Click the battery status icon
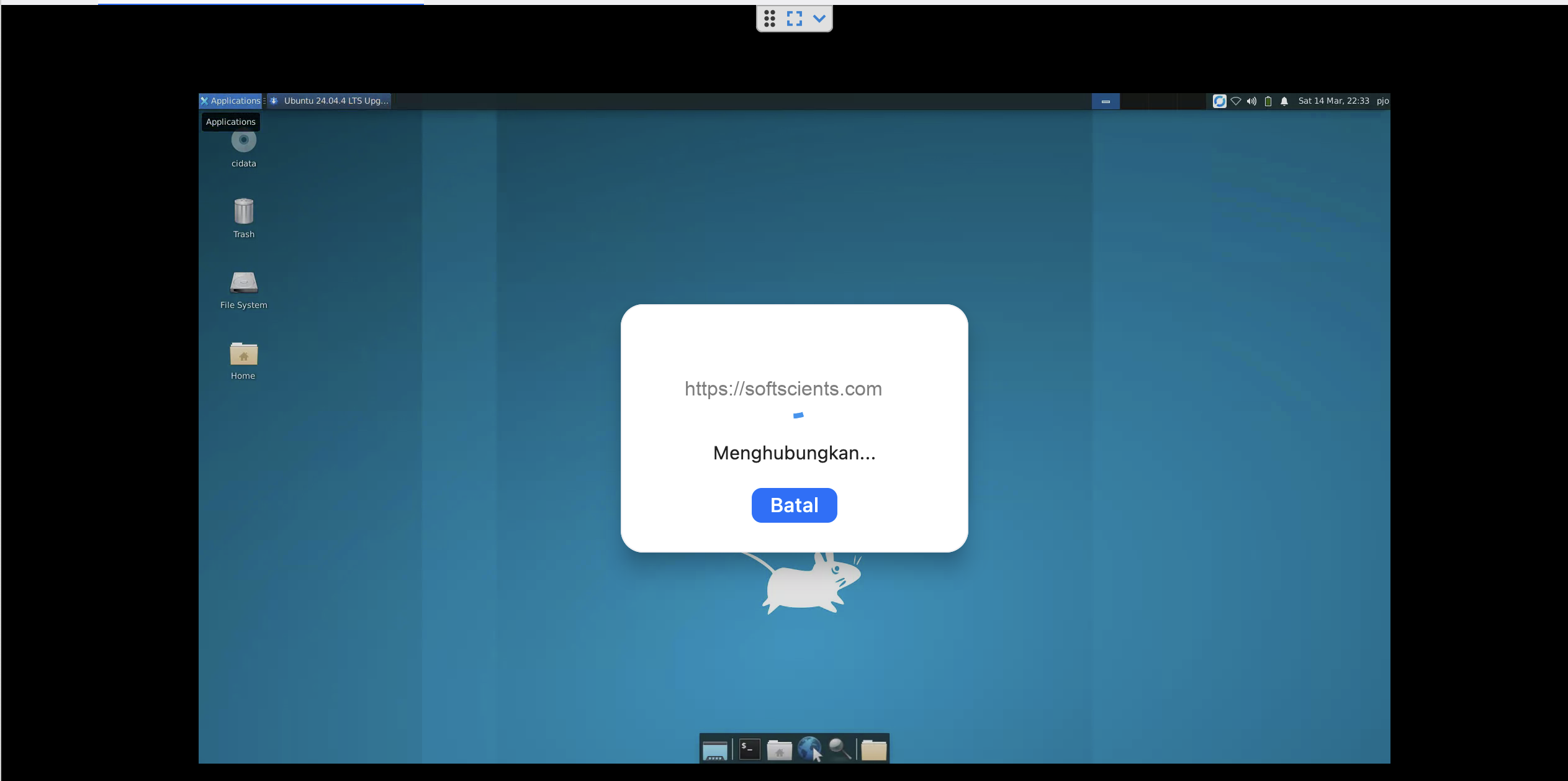 [1268, 101]
